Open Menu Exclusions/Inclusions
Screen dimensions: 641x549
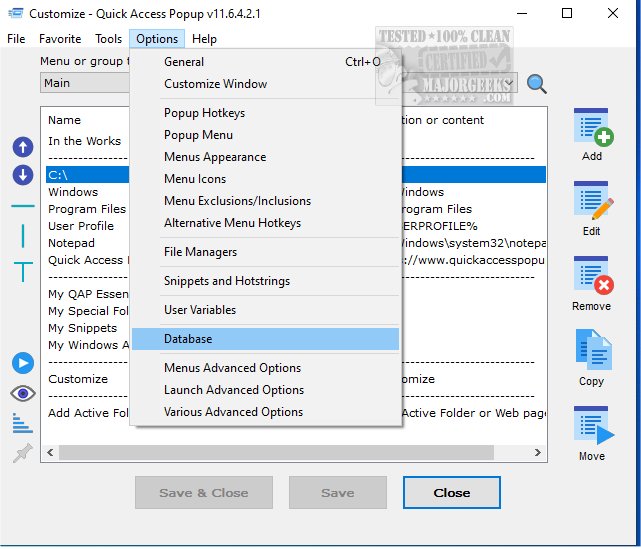265,201
